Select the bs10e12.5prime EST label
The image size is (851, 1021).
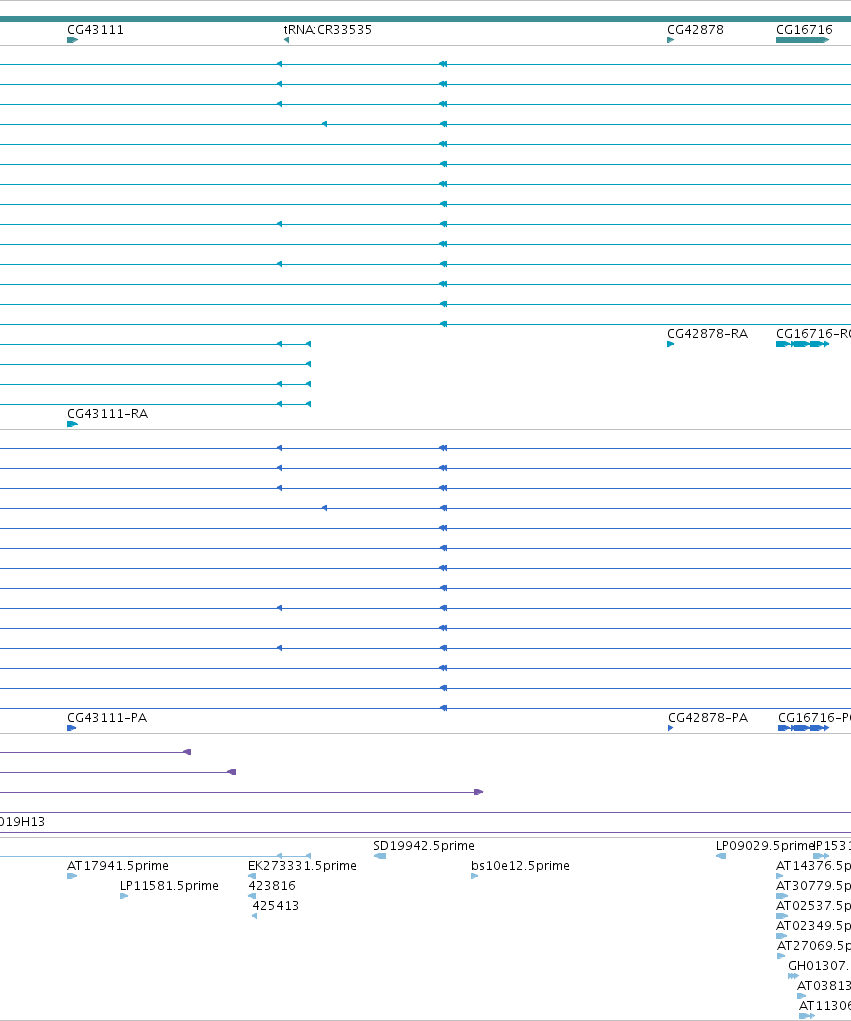click(520, 866)
